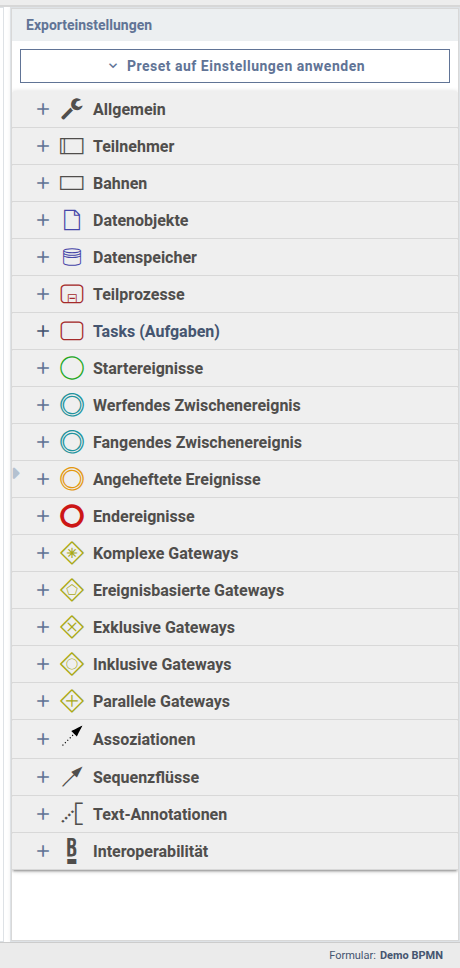The width and height of the screenshot is (460, 968).
Task: Select the Werfendes Zwischenereignis row
Action: click(x=235, y=406)
